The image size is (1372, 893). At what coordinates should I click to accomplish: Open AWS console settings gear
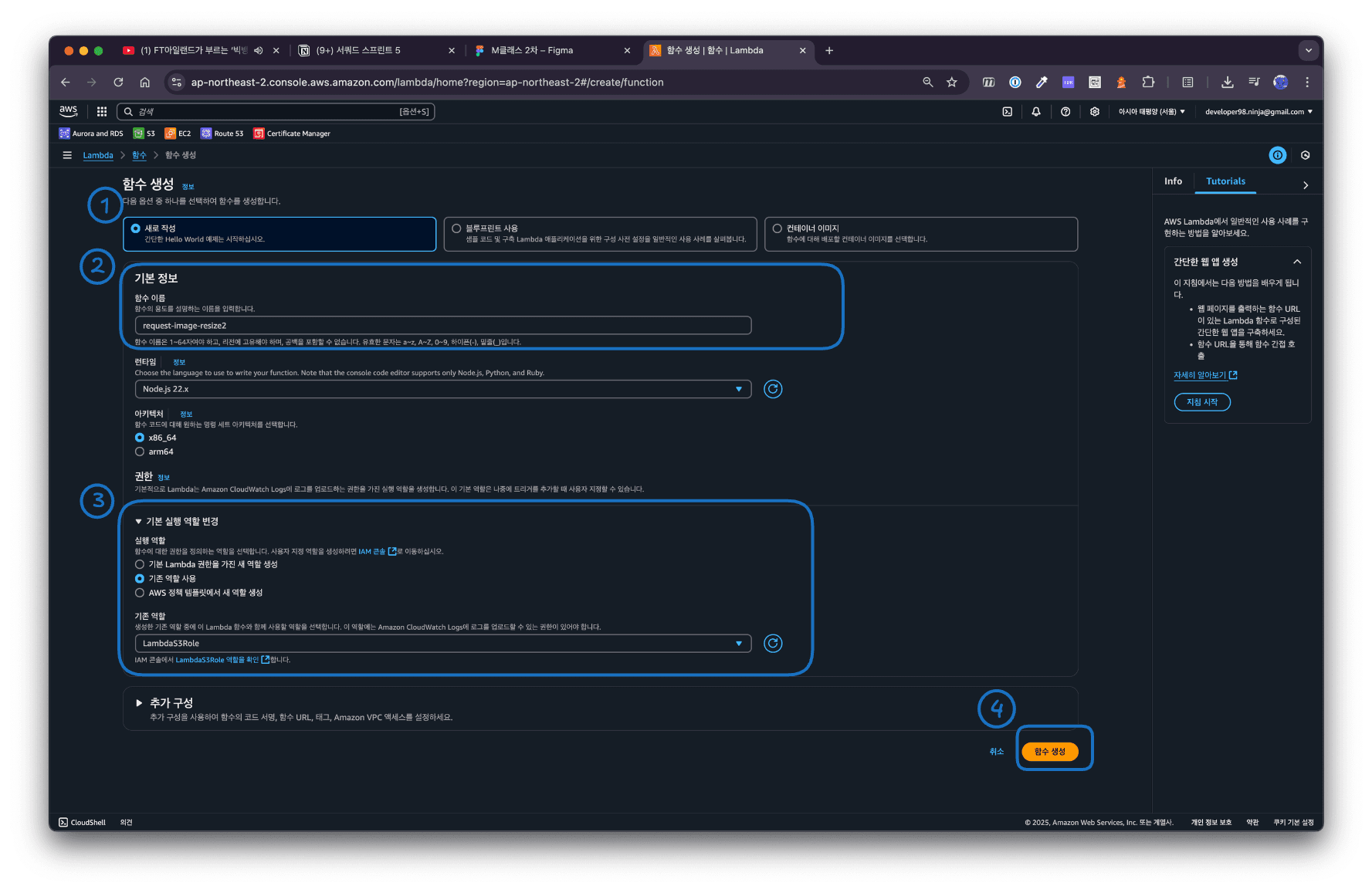tap(1095, 112)
